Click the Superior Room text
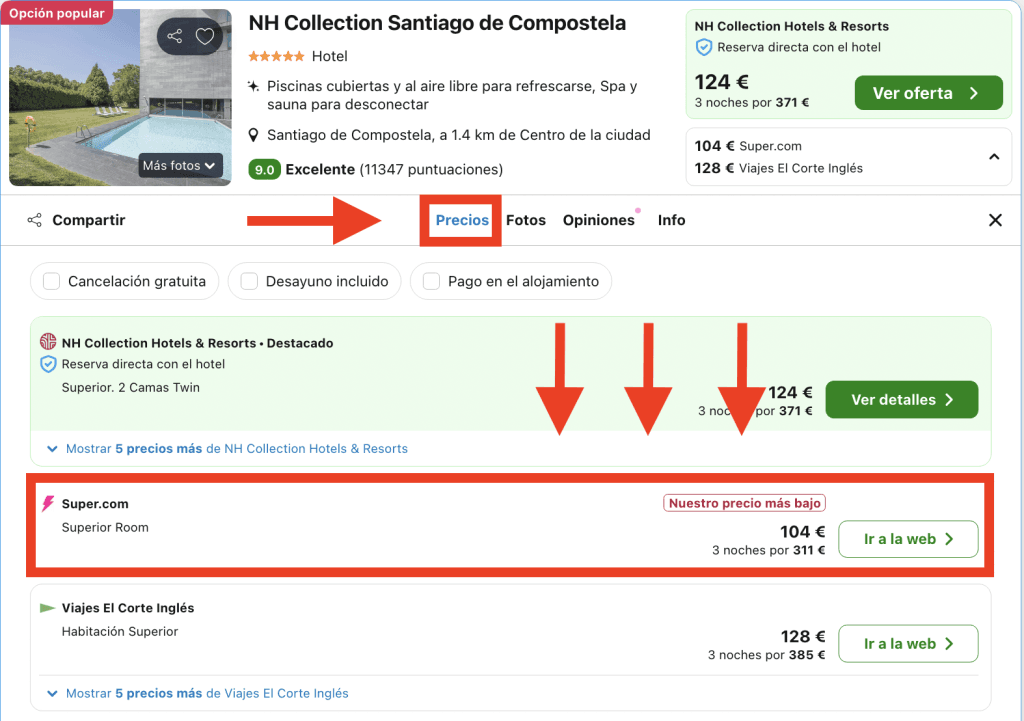This screenshot has width=1024, height=721. coord(105,527)
